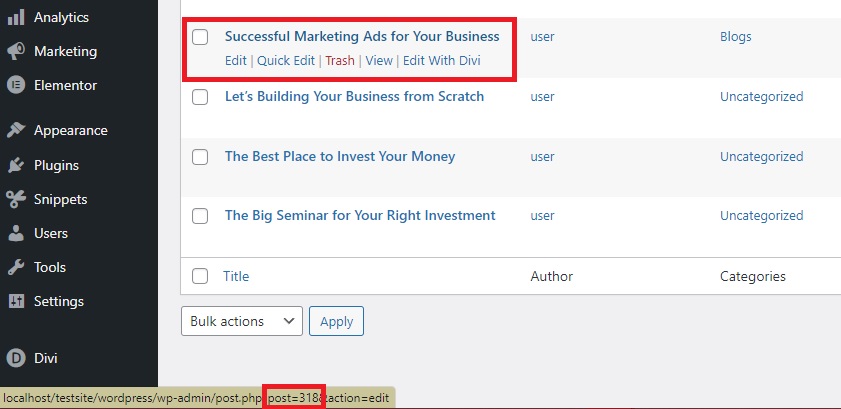Click the Divi D icon
841x409 pixels.
click(x=16, y=358)
